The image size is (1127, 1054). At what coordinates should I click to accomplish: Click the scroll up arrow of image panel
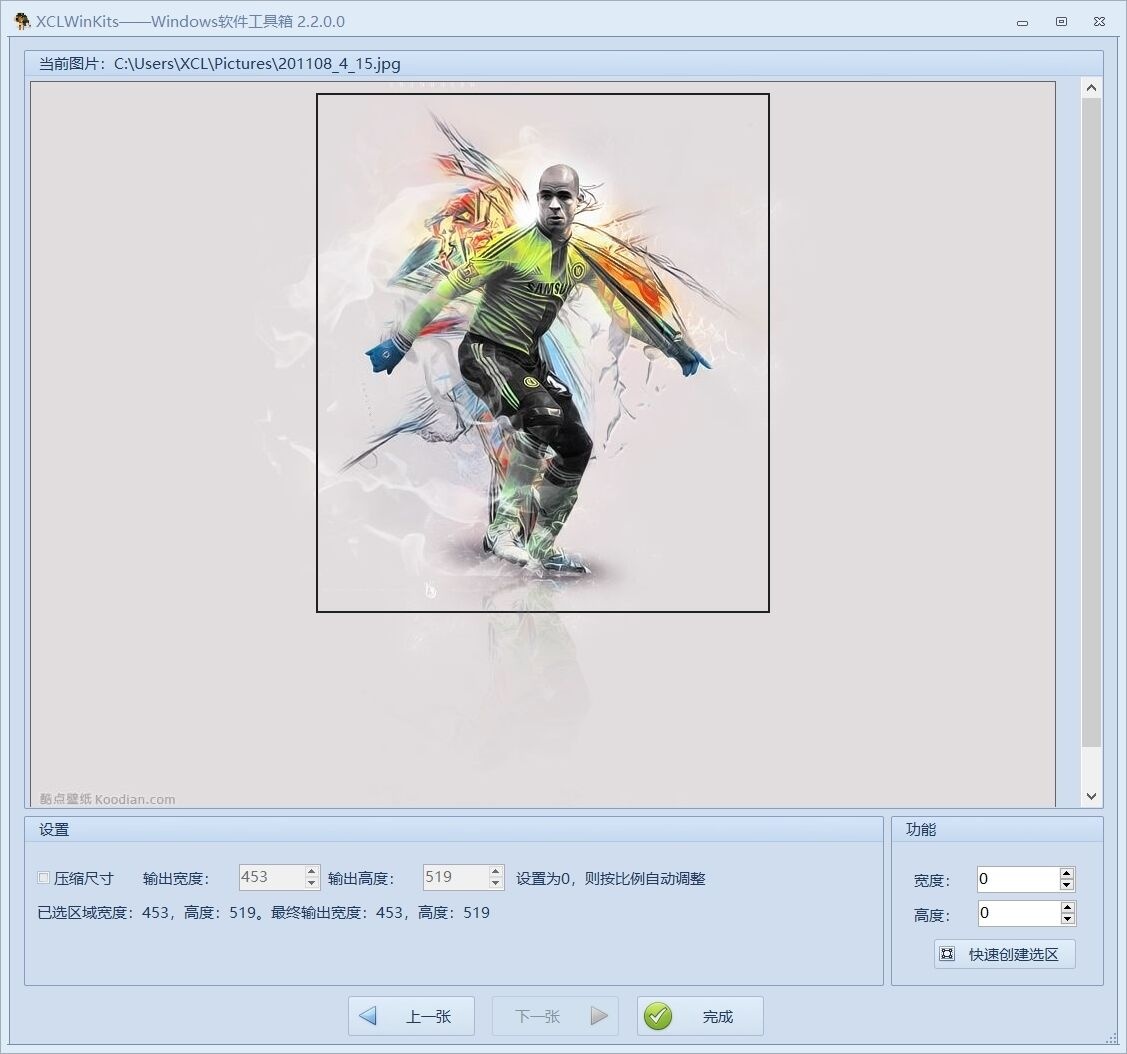click(1091, 88)
